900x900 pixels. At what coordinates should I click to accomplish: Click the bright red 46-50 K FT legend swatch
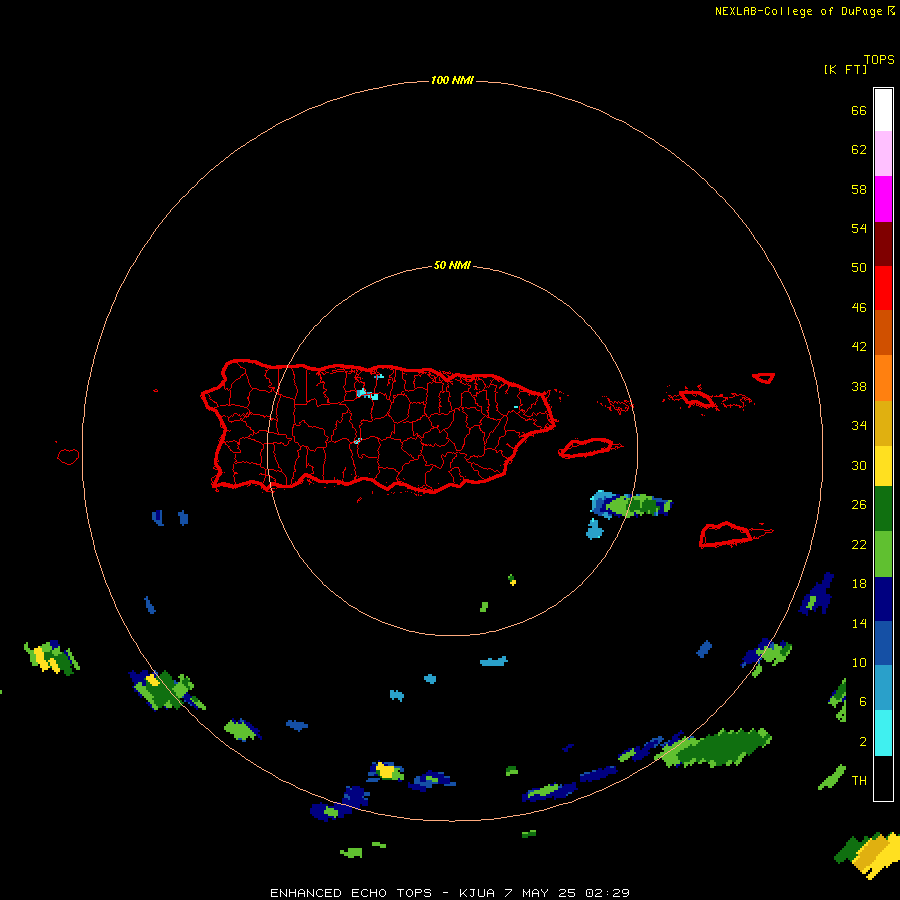click(x=883, y=288)
